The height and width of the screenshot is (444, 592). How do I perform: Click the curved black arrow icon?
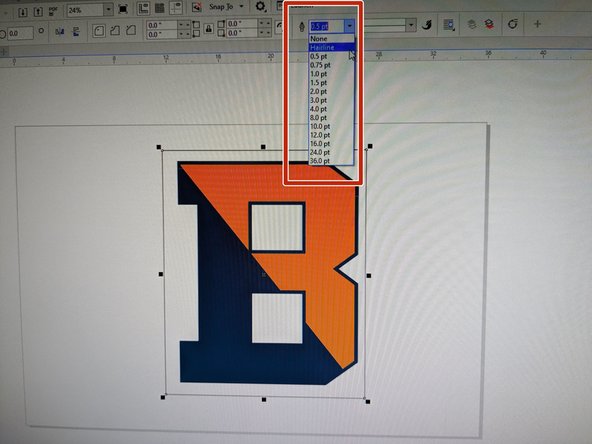coord(427,25)
